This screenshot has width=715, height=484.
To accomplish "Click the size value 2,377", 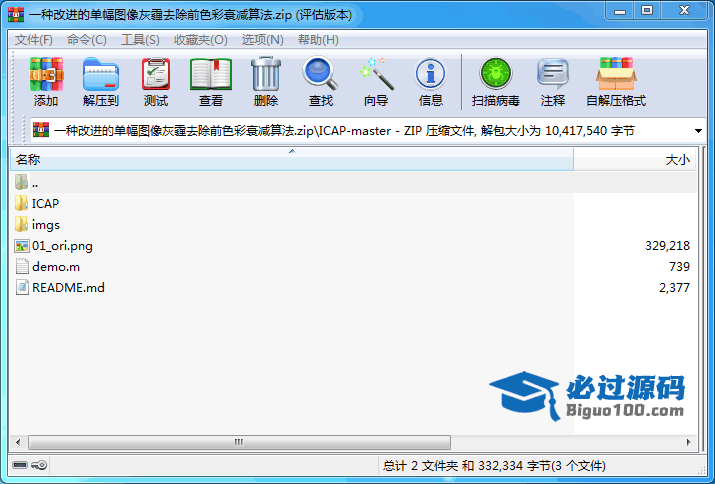I will 674,287.
